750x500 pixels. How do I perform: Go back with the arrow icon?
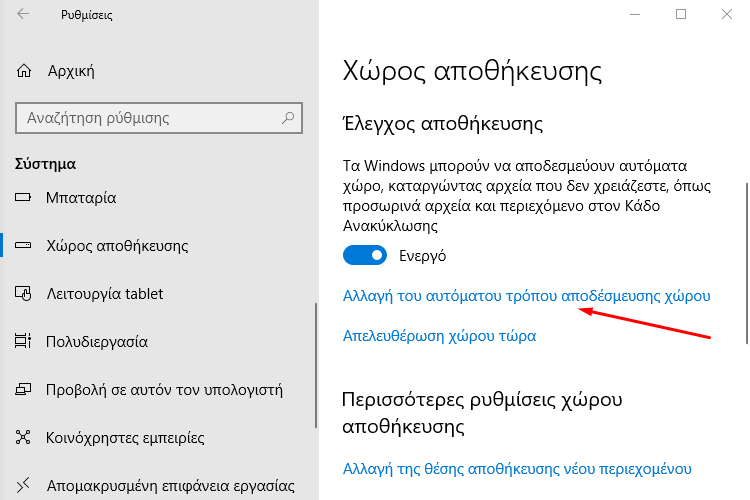click(x=23, y=14)
